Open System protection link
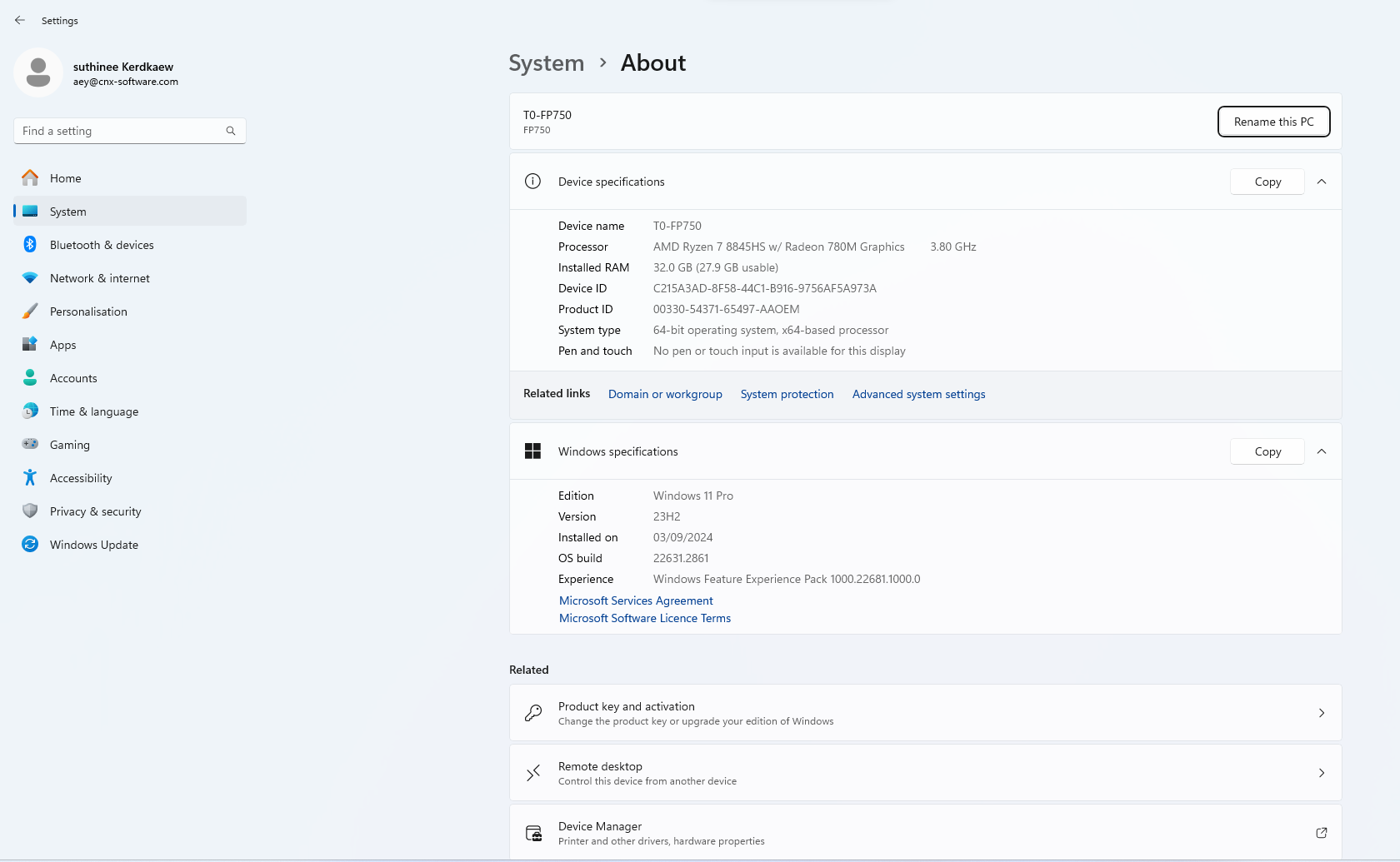This screenshot has width=1400, height=862. (787, 394)
